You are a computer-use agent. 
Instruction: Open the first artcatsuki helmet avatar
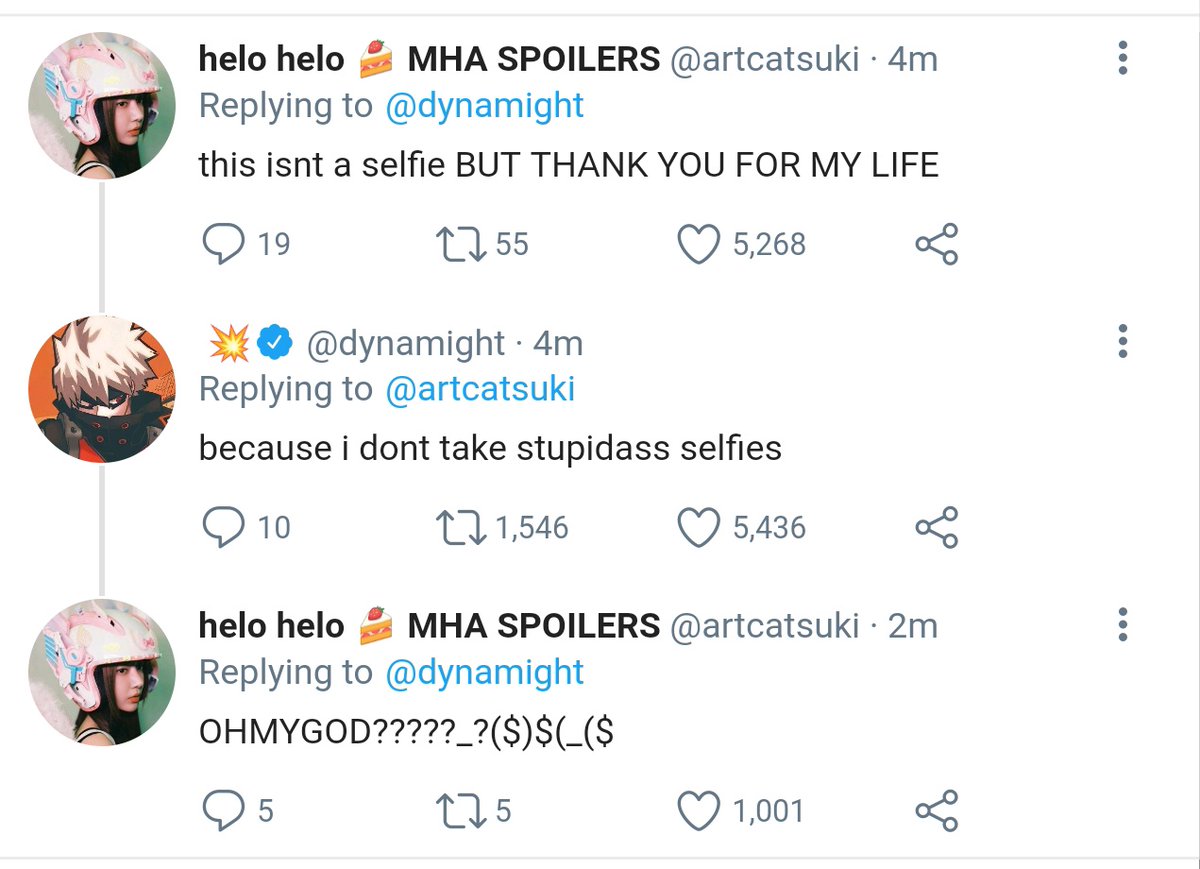(103, 106)
